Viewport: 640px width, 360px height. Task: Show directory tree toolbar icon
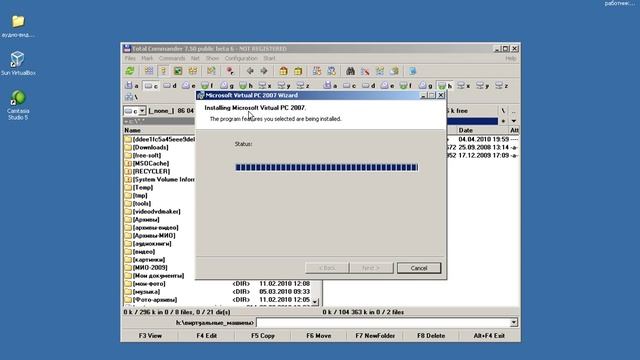pyautogui.click(x=193, y=71)
